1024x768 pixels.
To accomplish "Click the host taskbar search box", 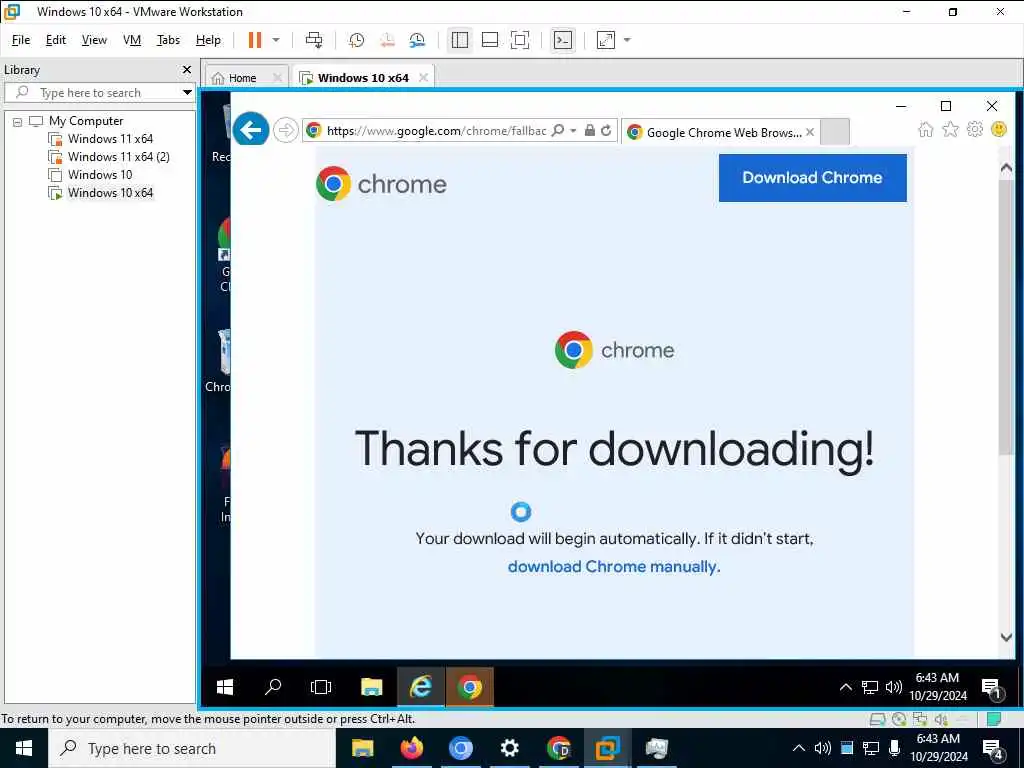I will tap(192, 748).
